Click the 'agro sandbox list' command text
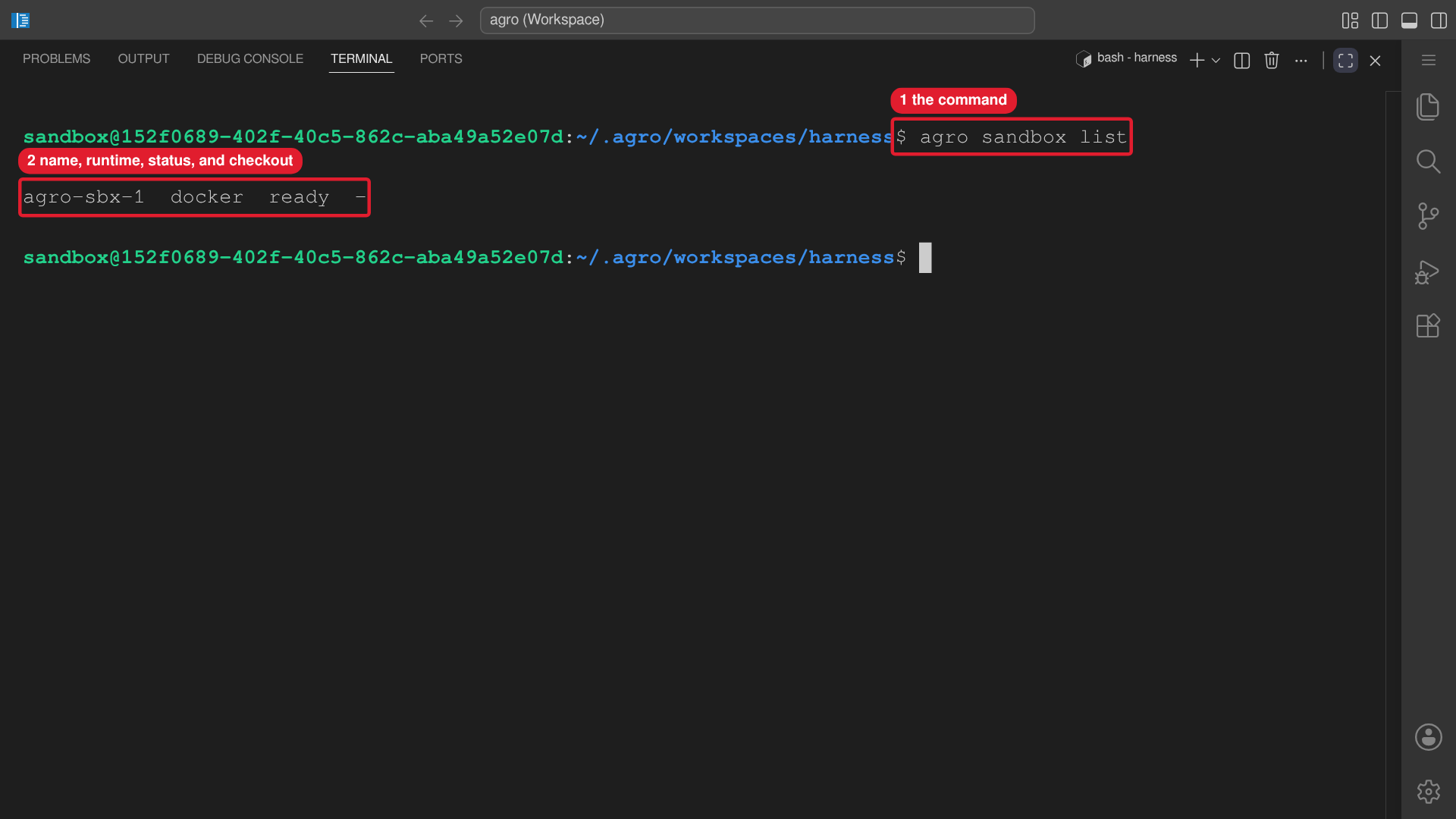 (x=1023, y=137)
